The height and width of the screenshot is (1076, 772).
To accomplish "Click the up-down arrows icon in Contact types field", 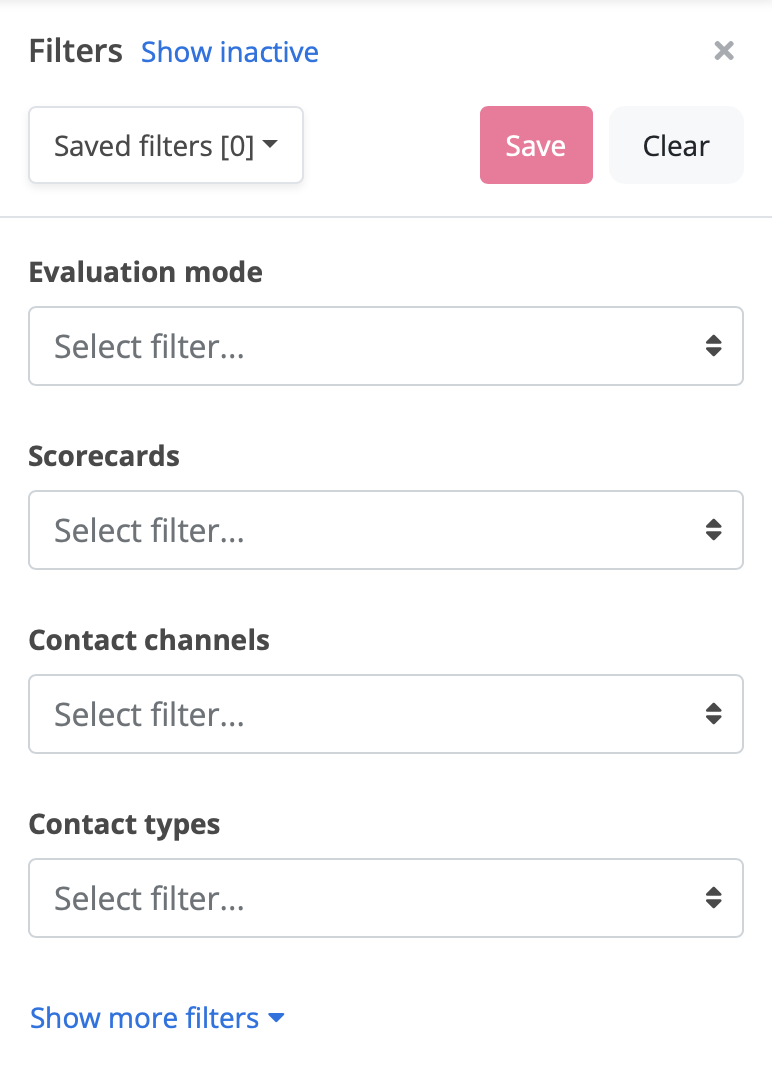I will 713,898.
